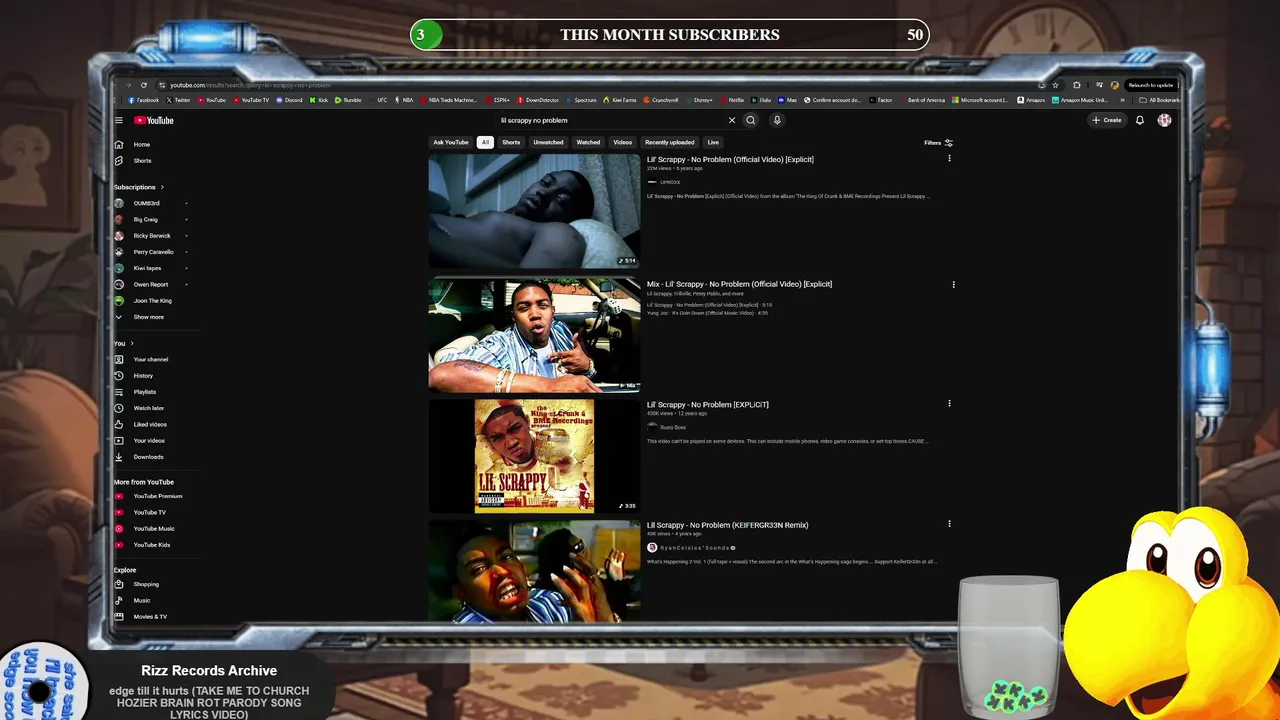
Task: Open the notifications bell
Action: (1140, 120)
